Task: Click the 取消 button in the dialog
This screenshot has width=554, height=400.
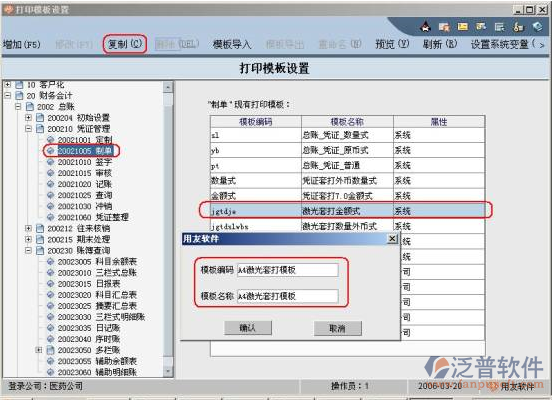Action: pyautogui.click(x=338, y=328)
